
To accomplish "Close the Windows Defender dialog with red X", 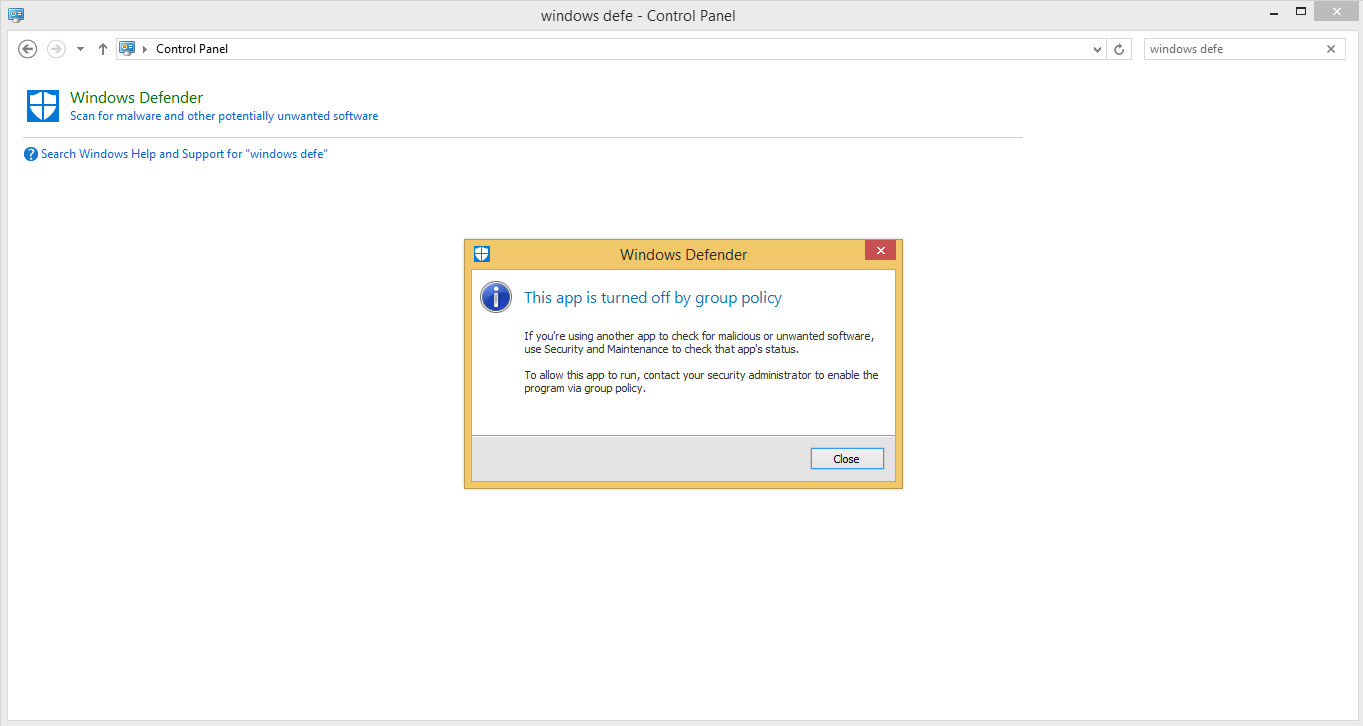I will click(880, 251).
